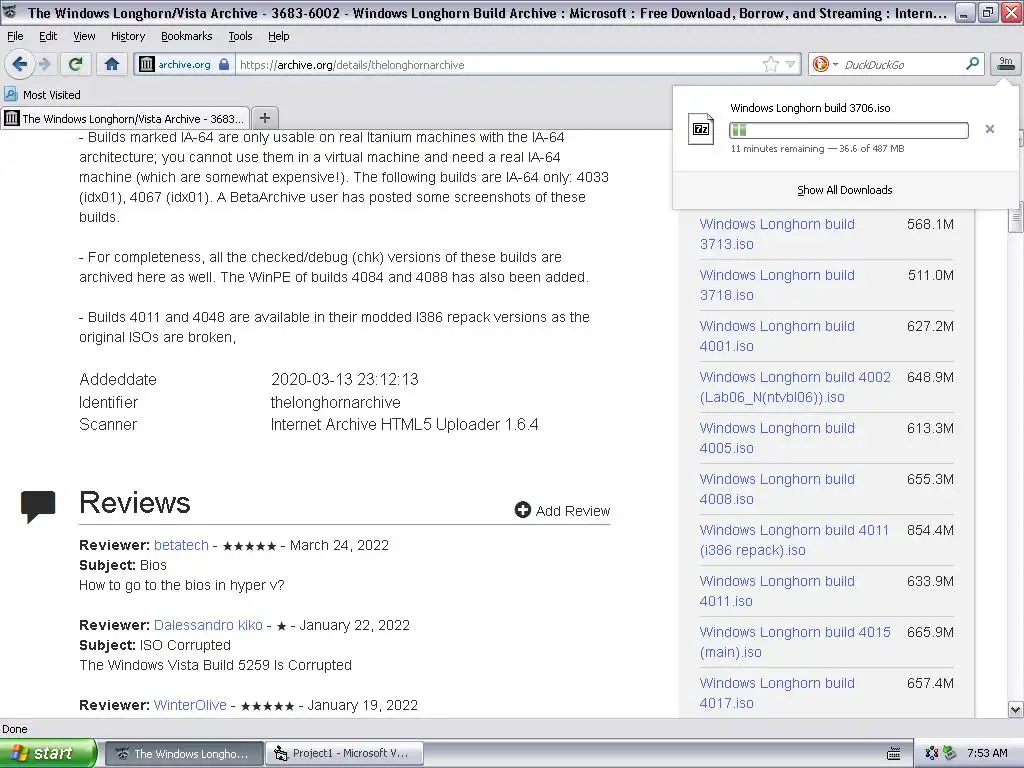Image resolution: width=1024 pixels, height=768 pixels.
Task: Click the page scrollbar down arrow
Action: point(1016,709)
